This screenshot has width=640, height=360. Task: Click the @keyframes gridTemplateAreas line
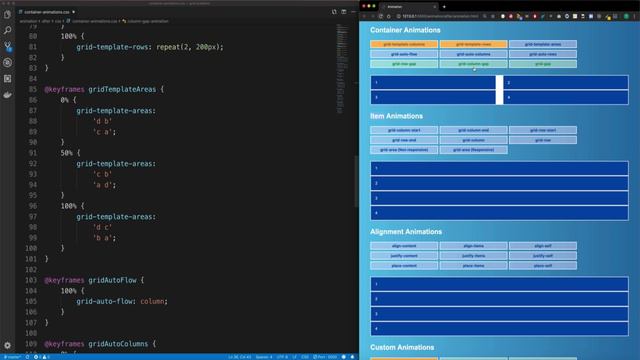(104, 89)
